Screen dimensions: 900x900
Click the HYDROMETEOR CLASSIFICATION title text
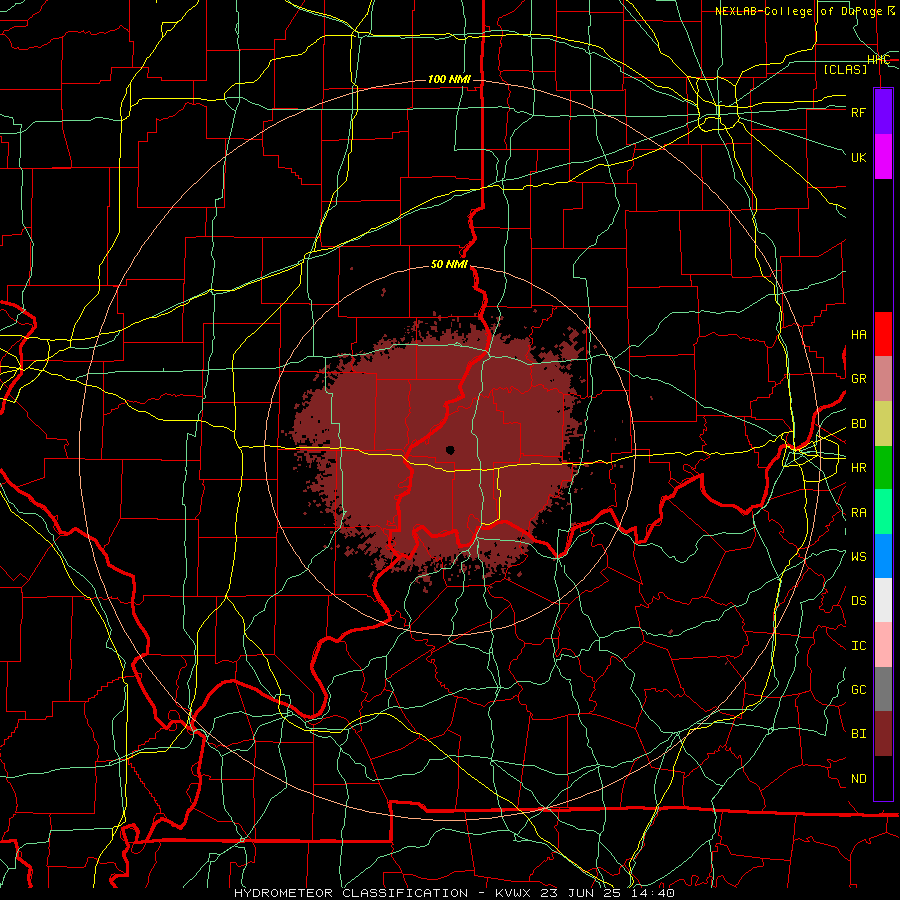pyautogui.click(x=351, y=893)
